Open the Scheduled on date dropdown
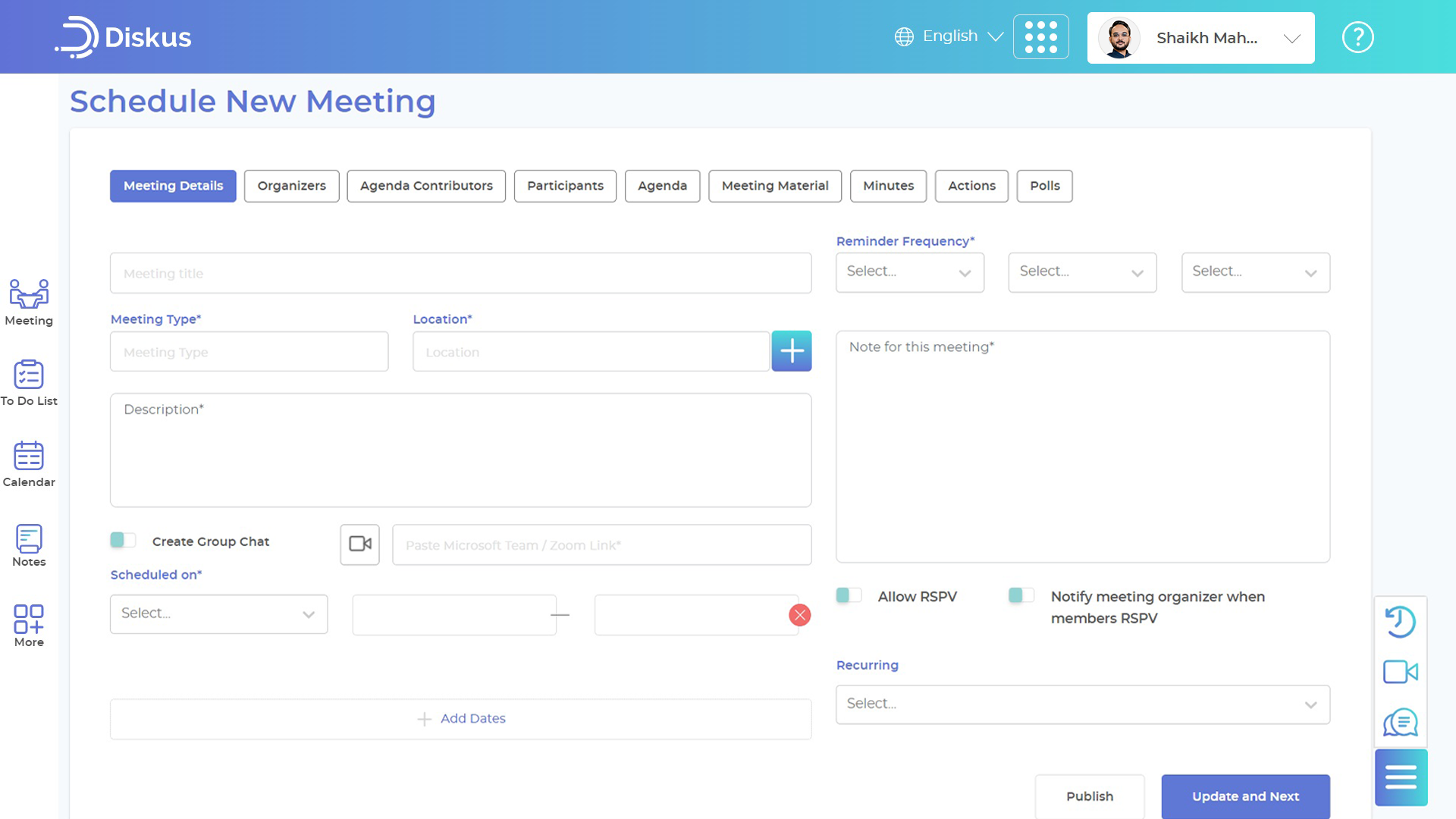Image resolution: width=1456 pixels, height=819 pixels. coord(218,613)
